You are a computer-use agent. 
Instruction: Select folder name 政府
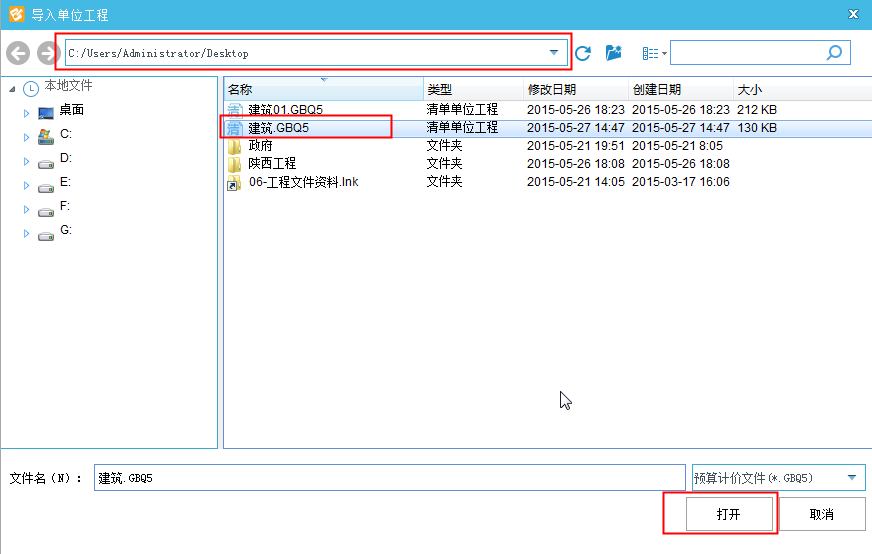[260, 146]
